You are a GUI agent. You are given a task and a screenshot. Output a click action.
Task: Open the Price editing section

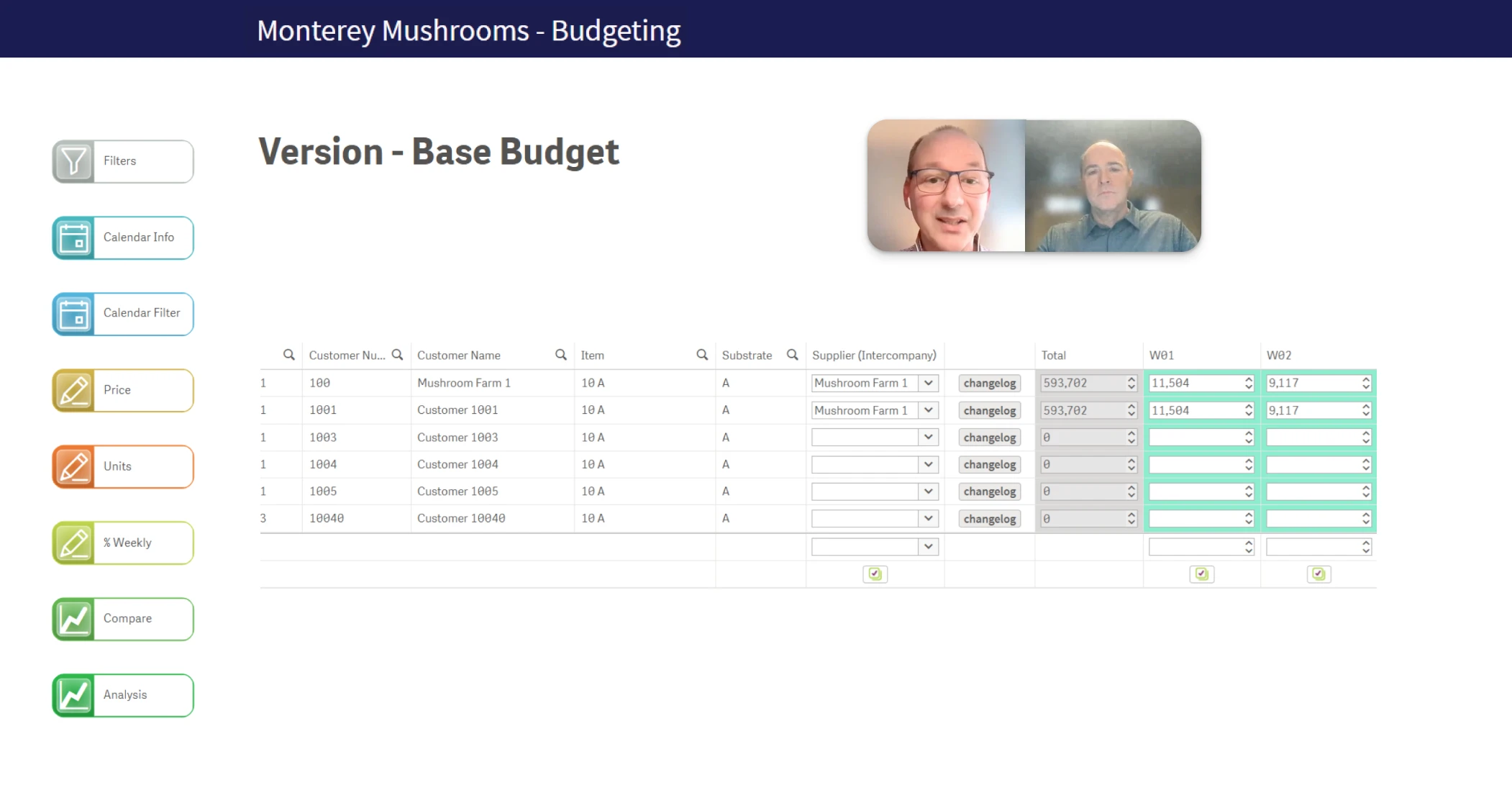[x=123, y=390]
